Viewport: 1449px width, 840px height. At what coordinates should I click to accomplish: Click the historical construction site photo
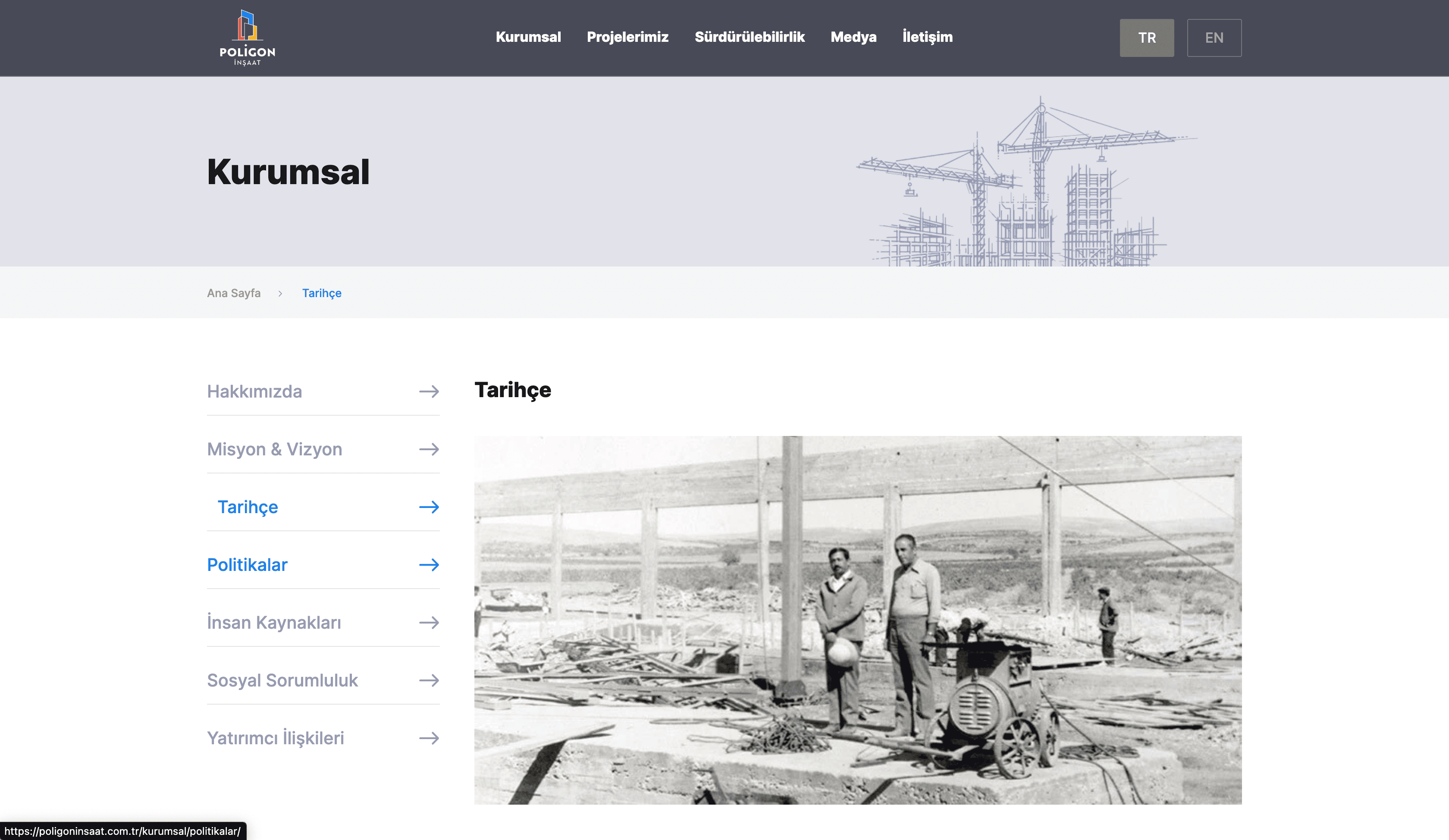coord(857,620)
